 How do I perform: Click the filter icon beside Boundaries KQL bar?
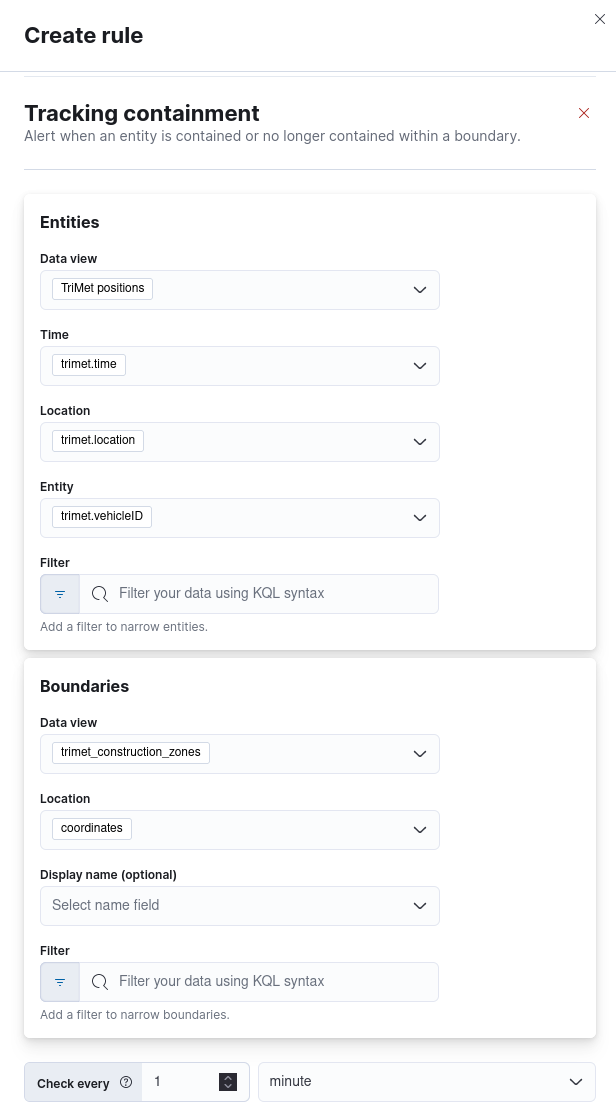point(59,981)
